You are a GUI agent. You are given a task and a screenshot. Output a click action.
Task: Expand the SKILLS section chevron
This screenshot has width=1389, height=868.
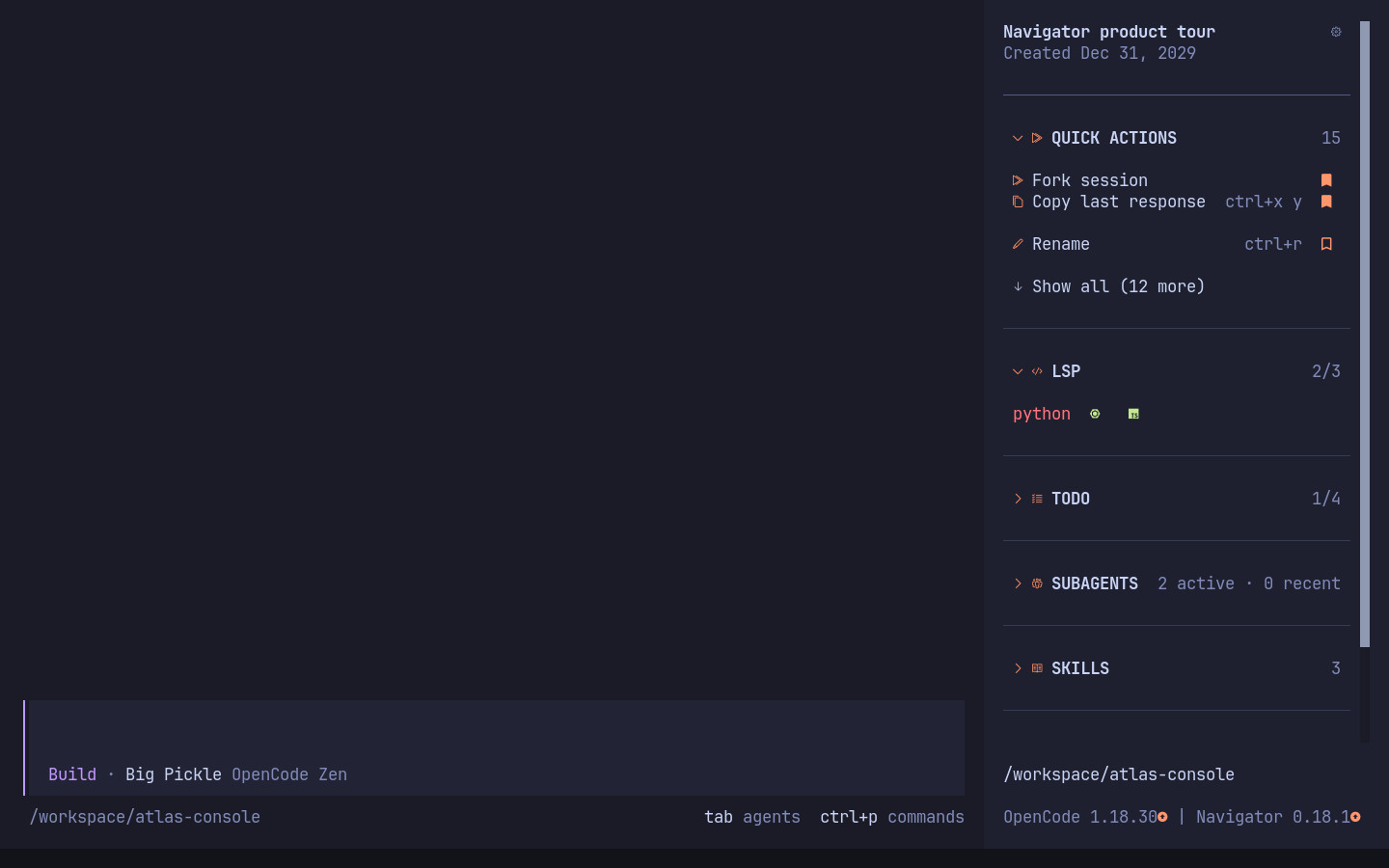(x=1018, y=668)
